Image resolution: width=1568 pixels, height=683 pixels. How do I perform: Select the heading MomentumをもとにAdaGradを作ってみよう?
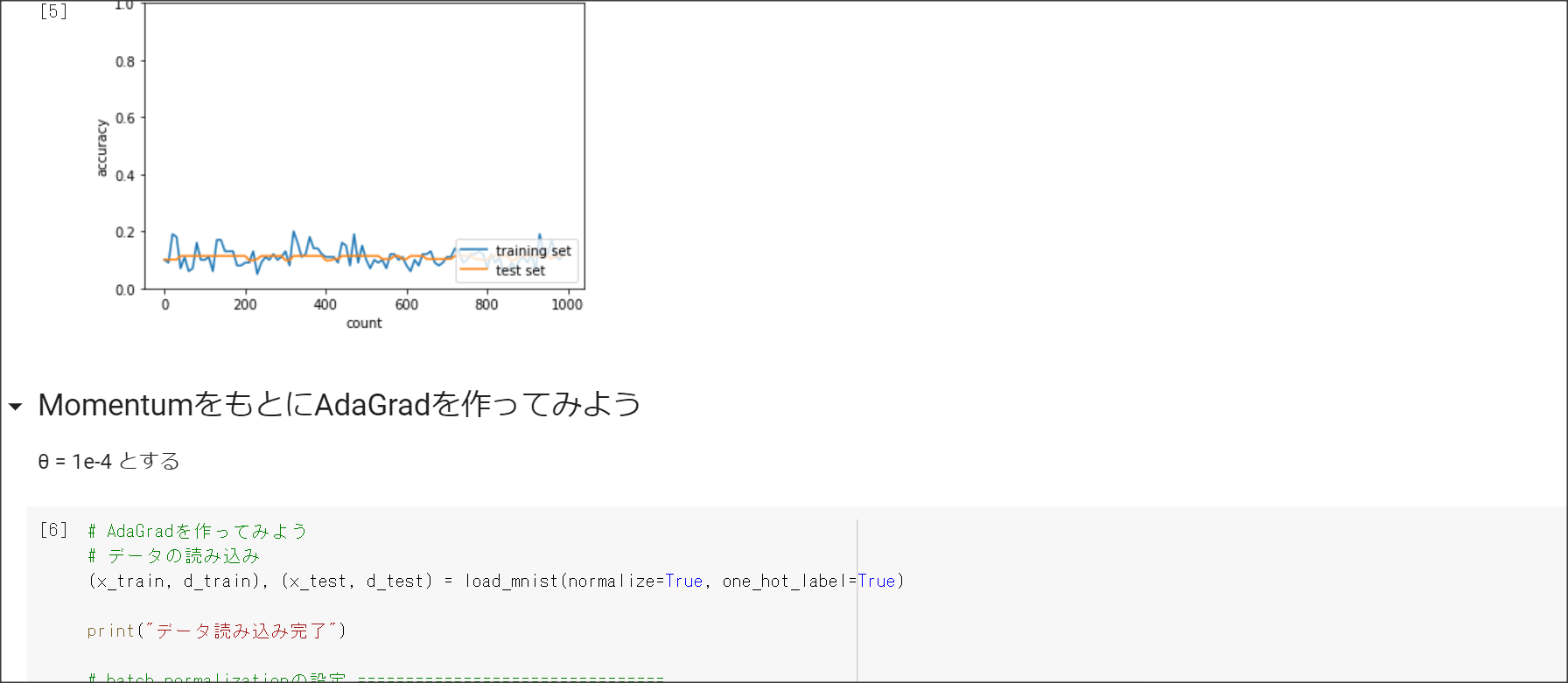[339, 404]
